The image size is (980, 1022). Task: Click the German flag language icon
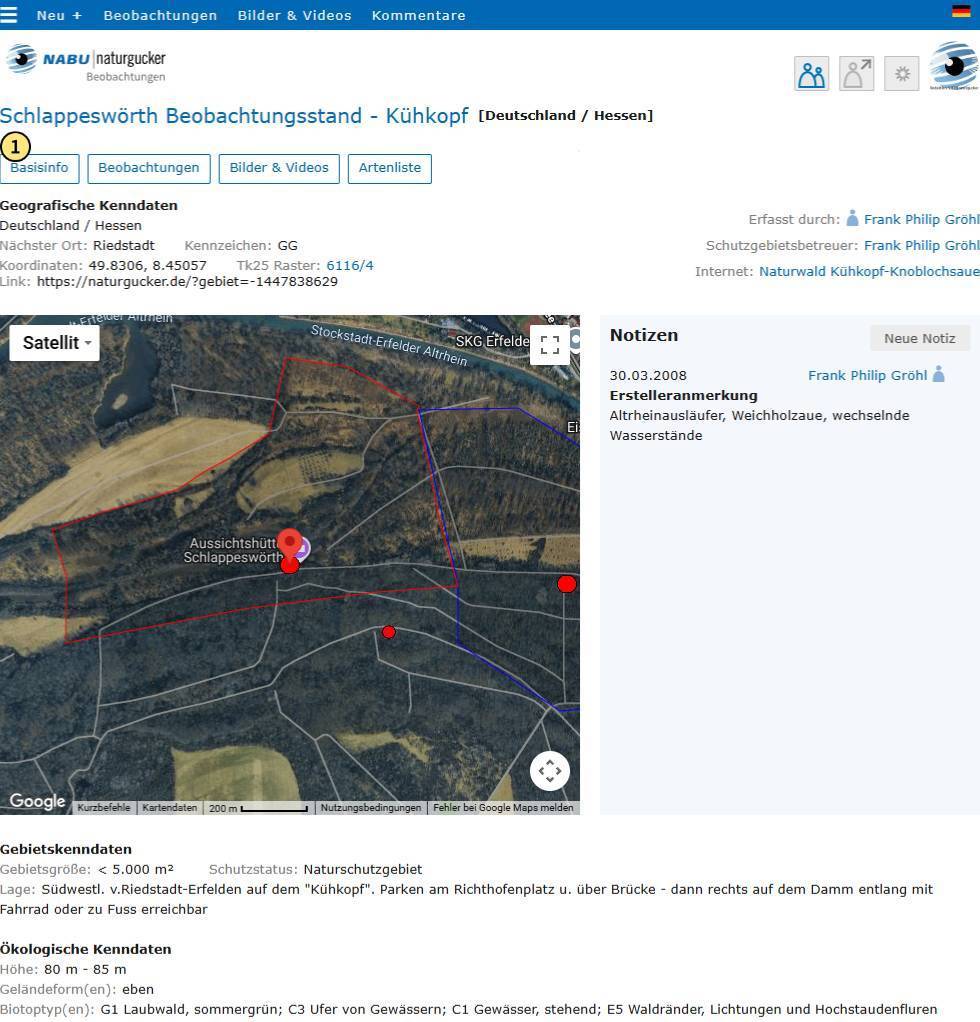(x=961, y=11)
